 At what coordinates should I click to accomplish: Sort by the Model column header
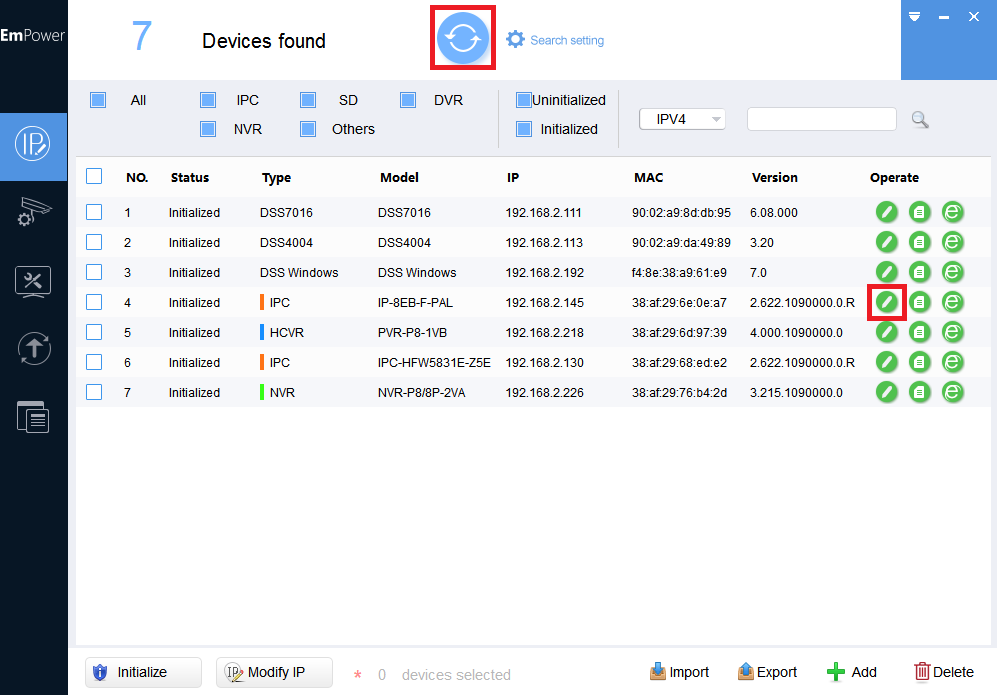(x=399, y=177)
